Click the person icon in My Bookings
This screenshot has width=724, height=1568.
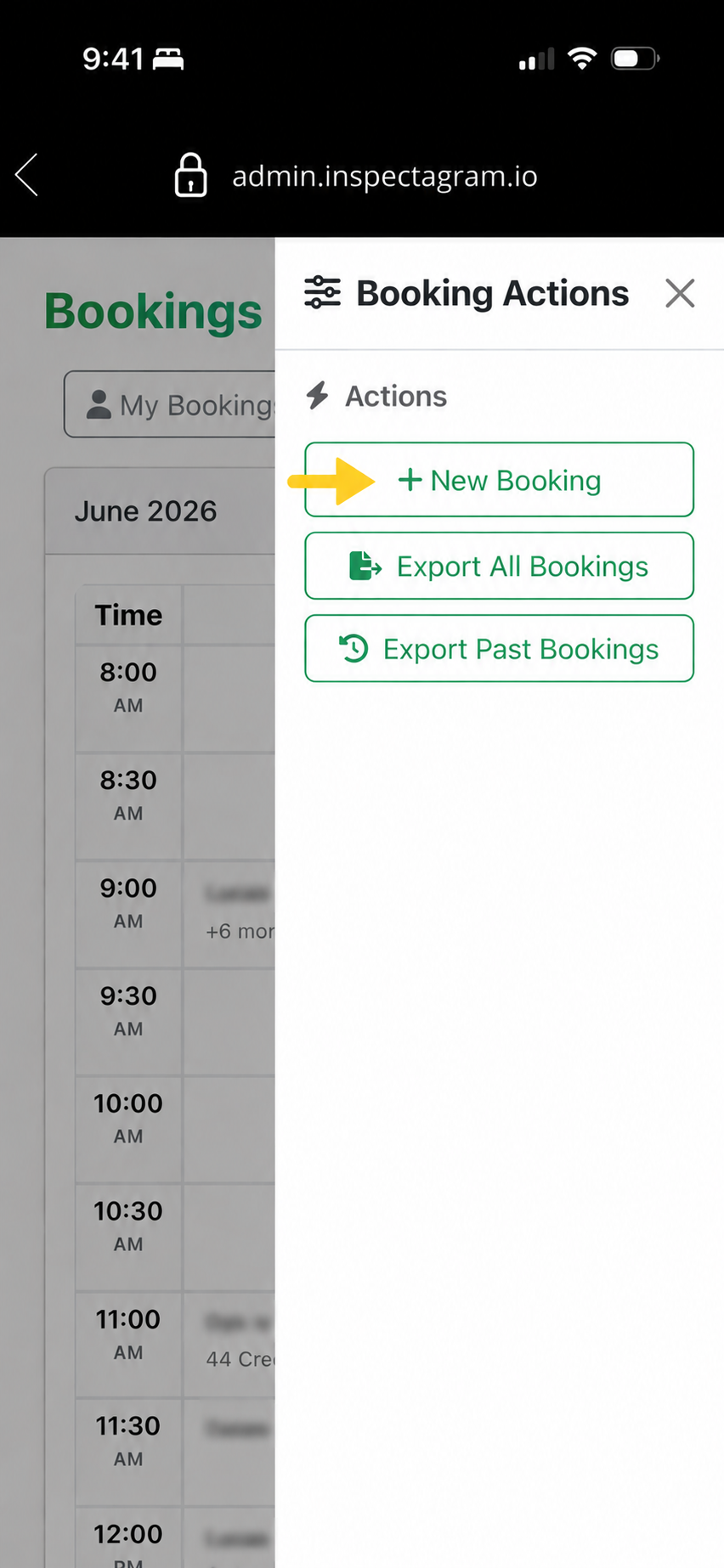[x=99, y=404]
